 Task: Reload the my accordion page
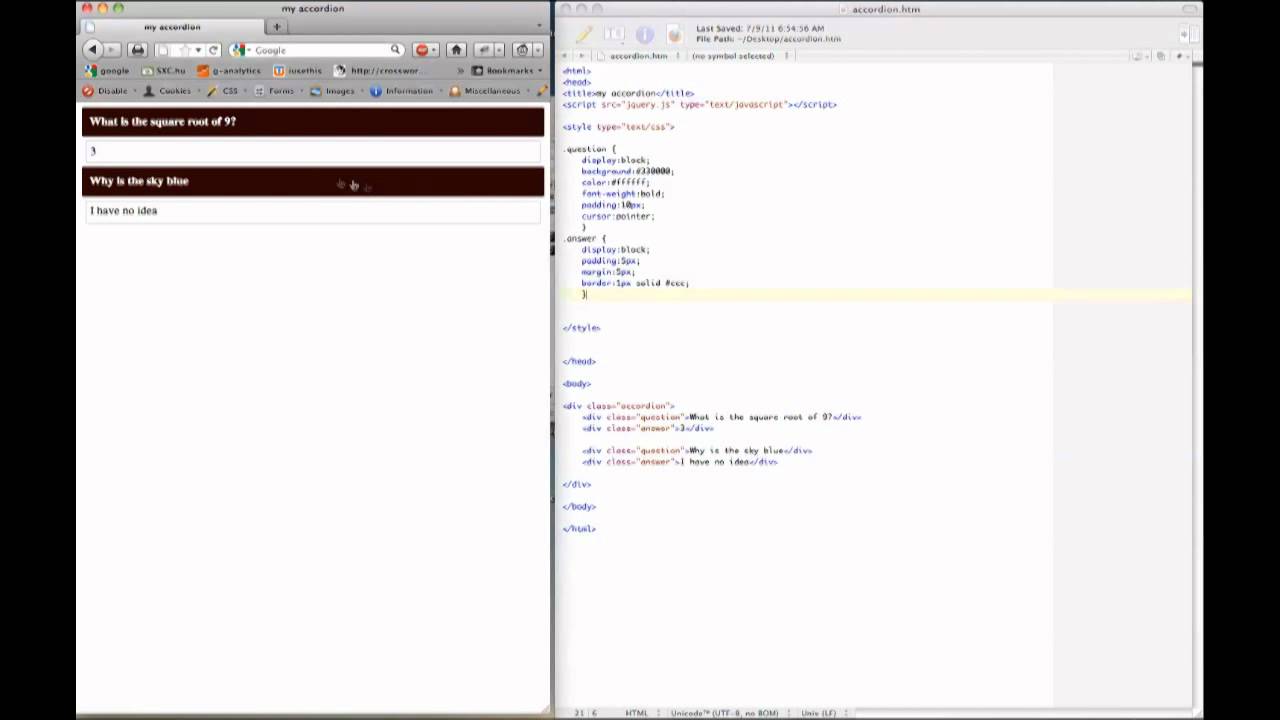point(213,50)
